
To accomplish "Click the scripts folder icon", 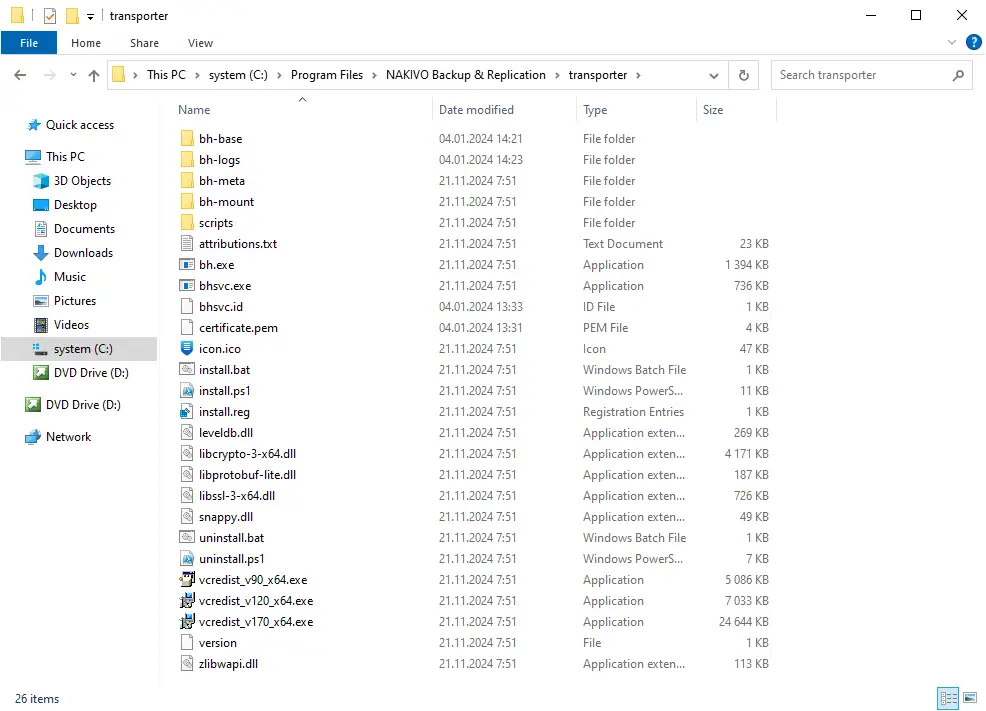I will click(x=187, y=223).
